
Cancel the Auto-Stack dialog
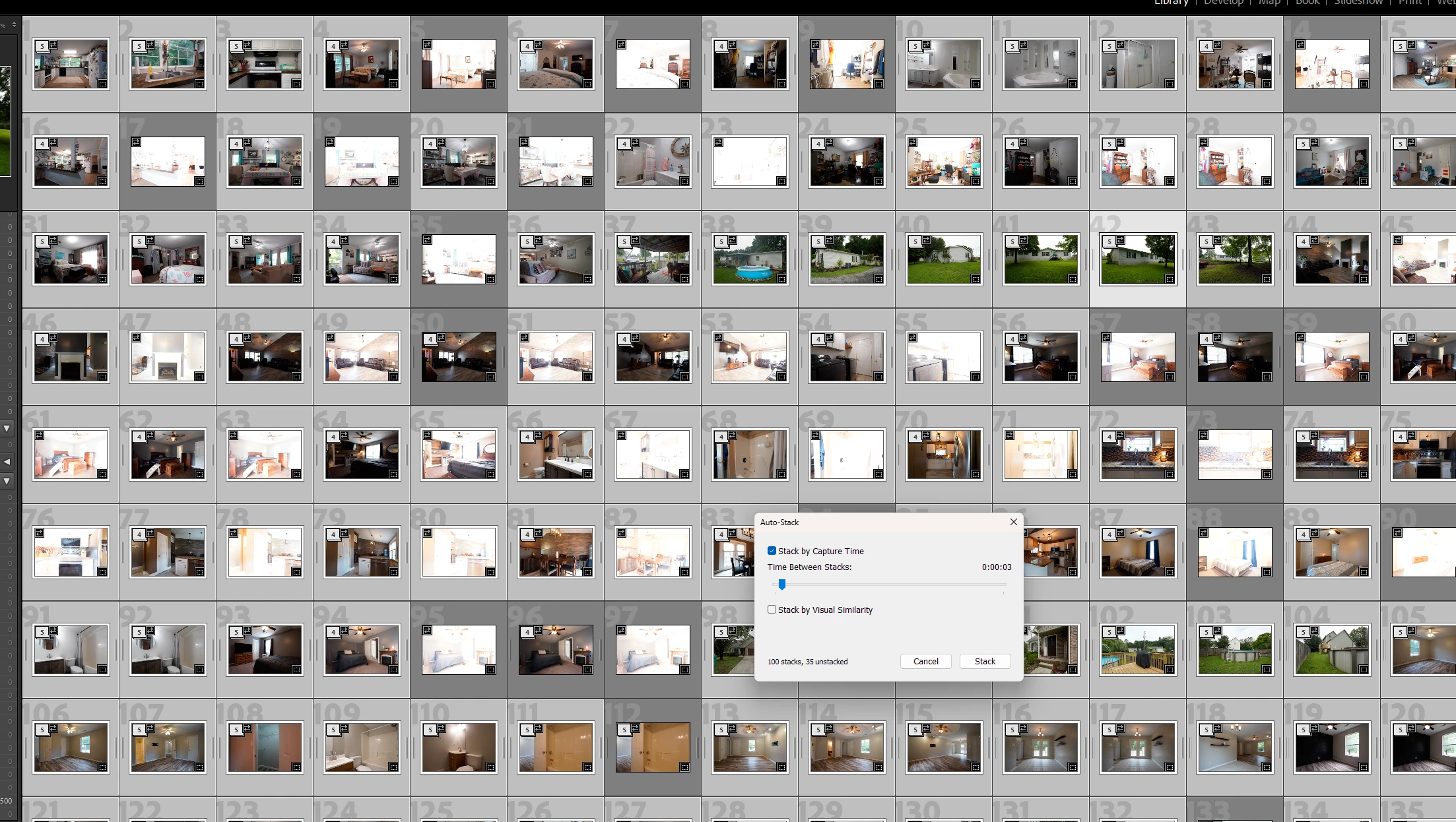[925, 661]
